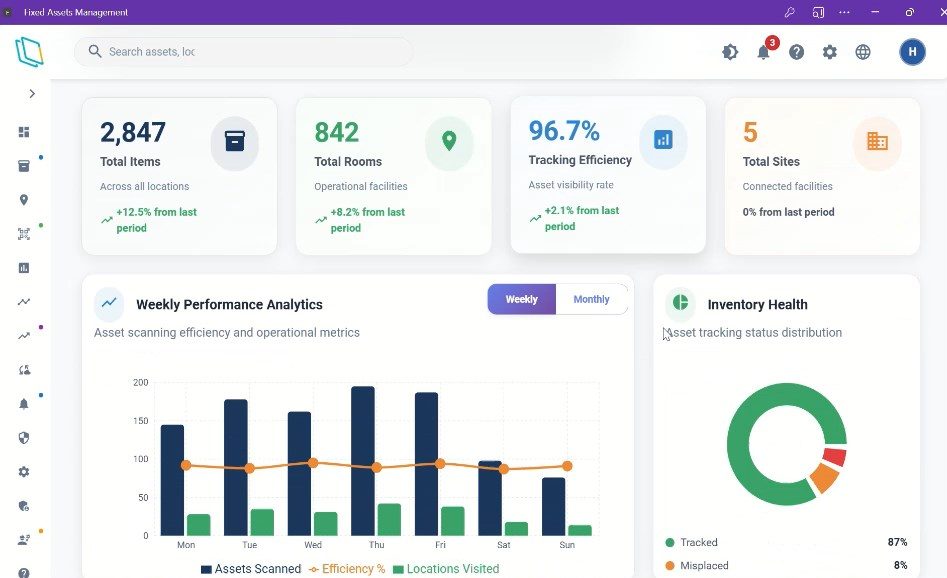
Task: Switch to the Monthly tab
Action: [591, 299]
